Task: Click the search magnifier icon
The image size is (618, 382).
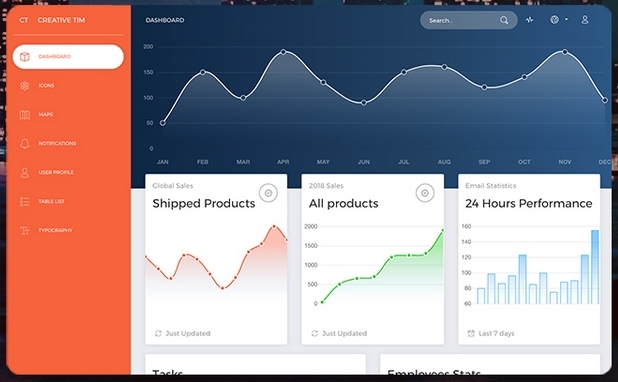Action: (x=504, y=20)
